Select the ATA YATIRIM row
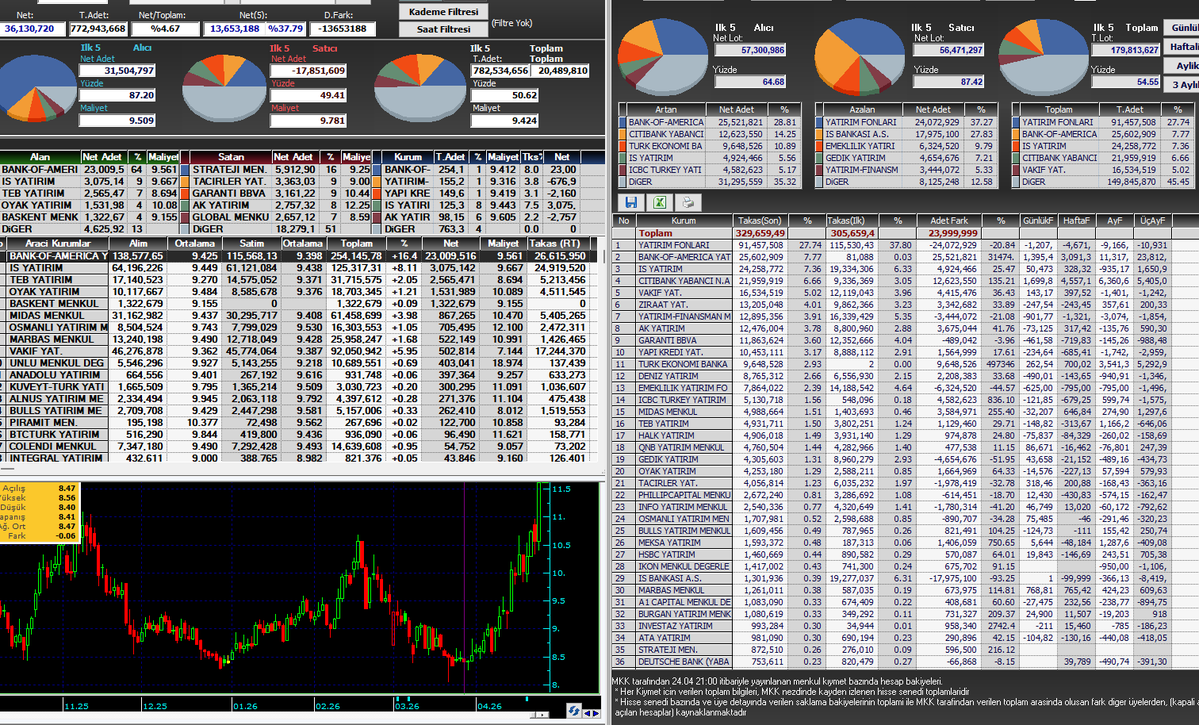Screen dimensions: 1199x725 pos(906,638)
